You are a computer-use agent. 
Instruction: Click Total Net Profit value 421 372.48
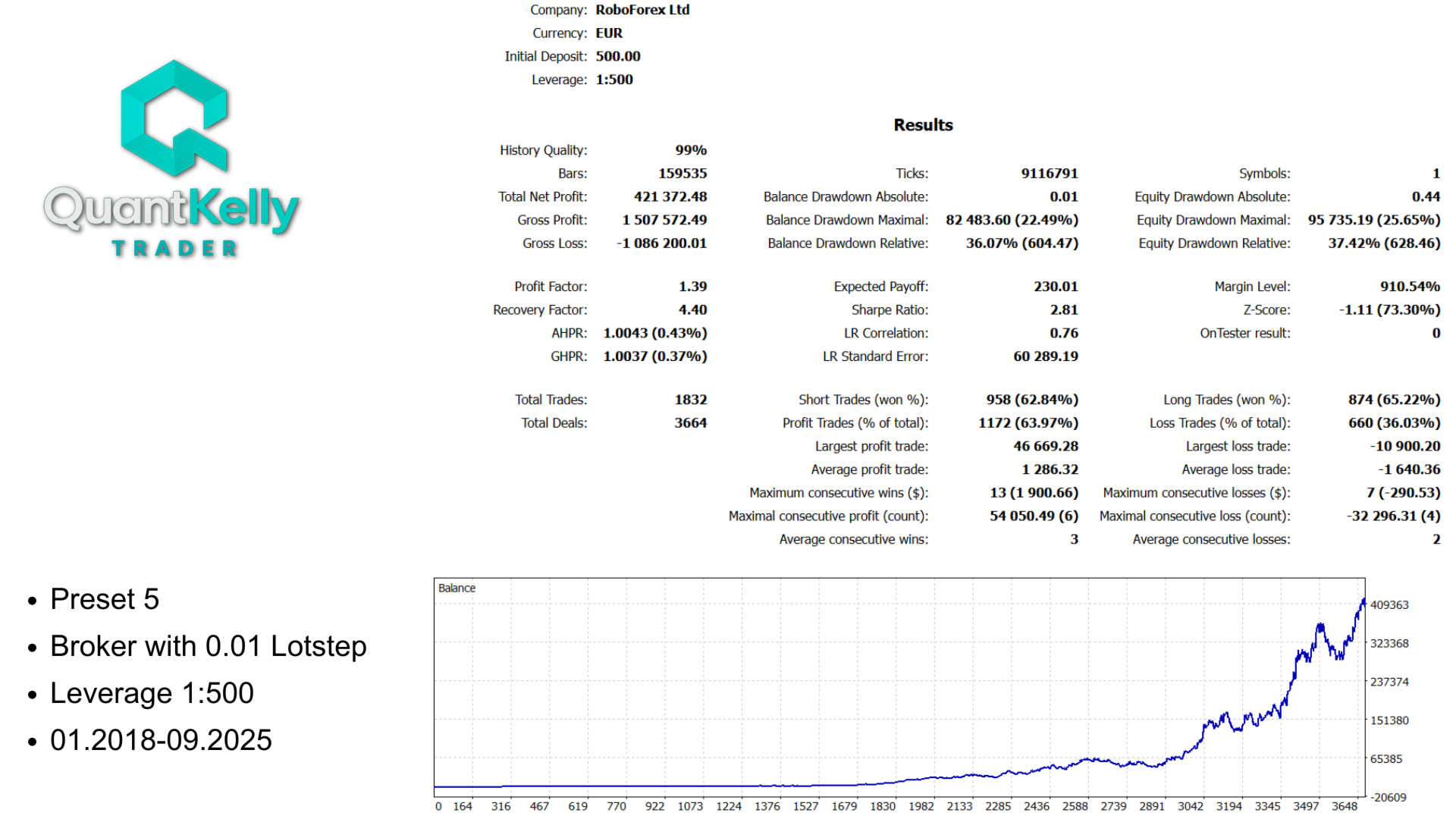pyautogui.click(x=670, y=196)
